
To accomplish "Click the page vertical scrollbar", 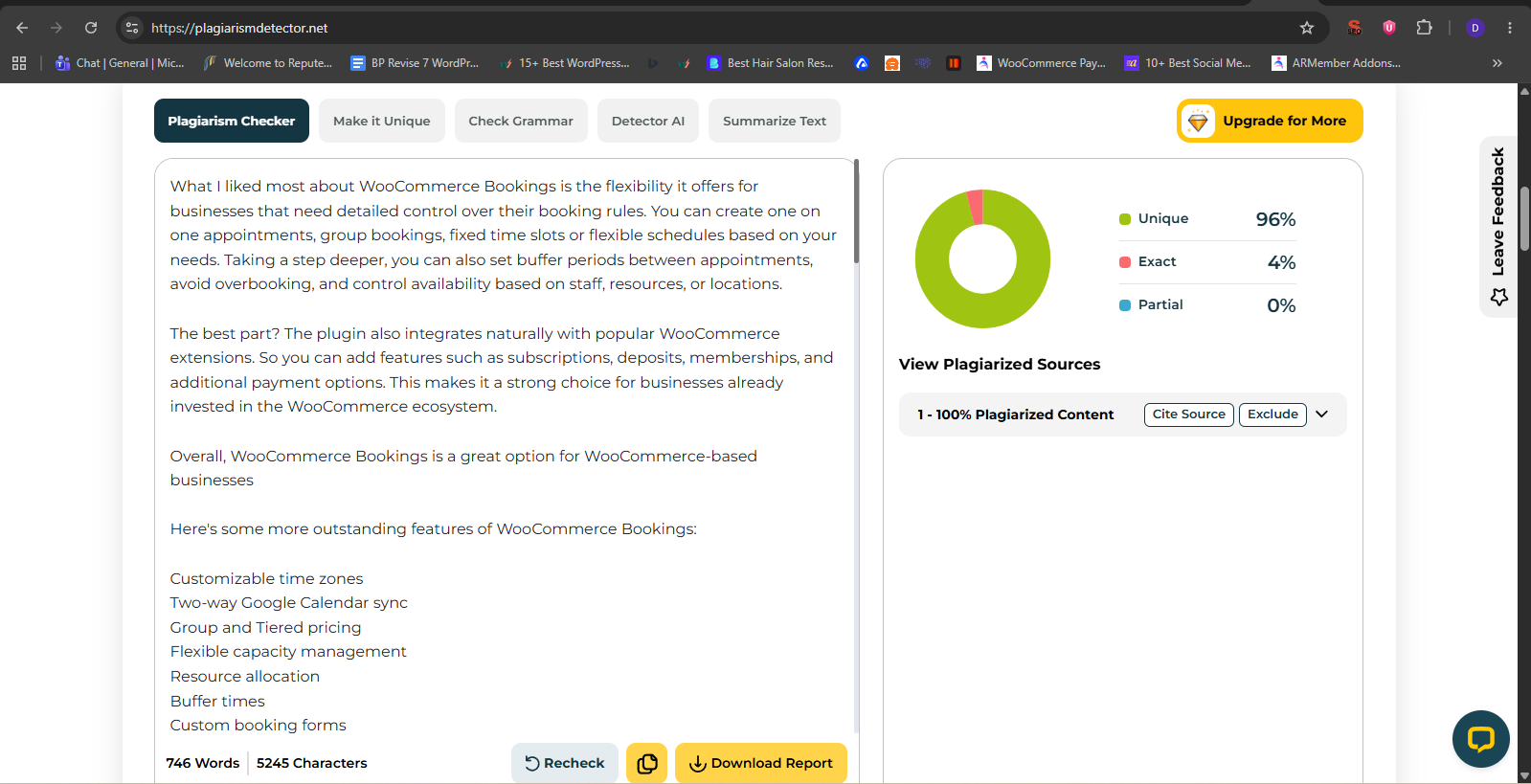I will click(x=1524, y=218).
